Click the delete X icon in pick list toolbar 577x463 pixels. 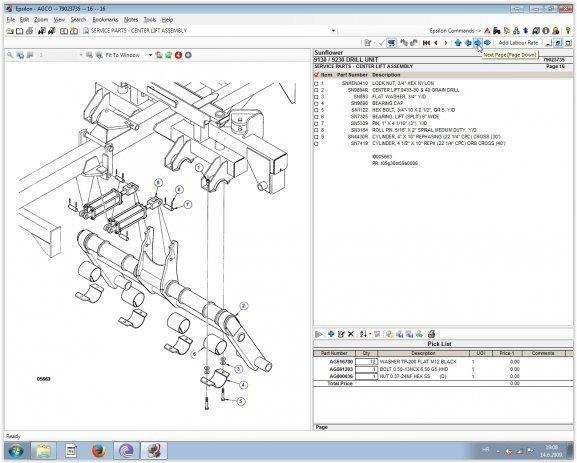(x=351, y=334)
